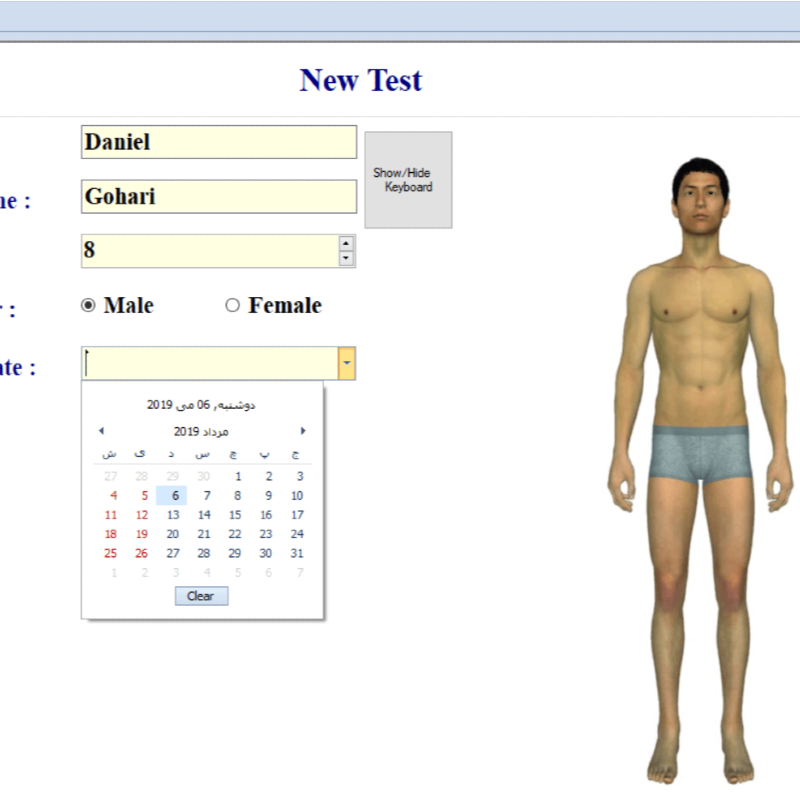The height and width of the screenshot is (800, 800).
Task: Increase the age spinner value
Action: tap(346, 243)
